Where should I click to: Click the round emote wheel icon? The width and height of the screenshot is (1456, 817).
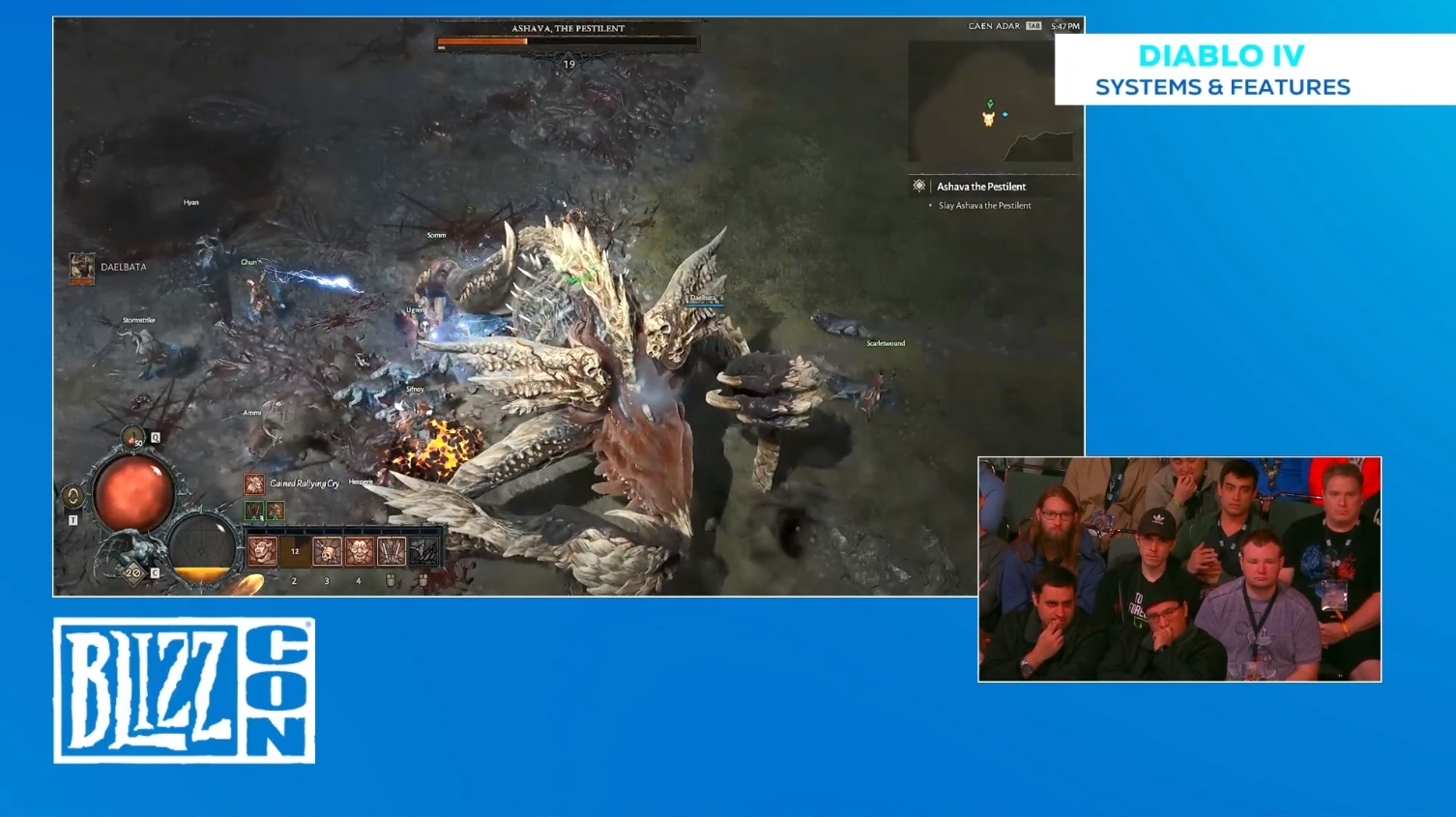click(73, 496)
